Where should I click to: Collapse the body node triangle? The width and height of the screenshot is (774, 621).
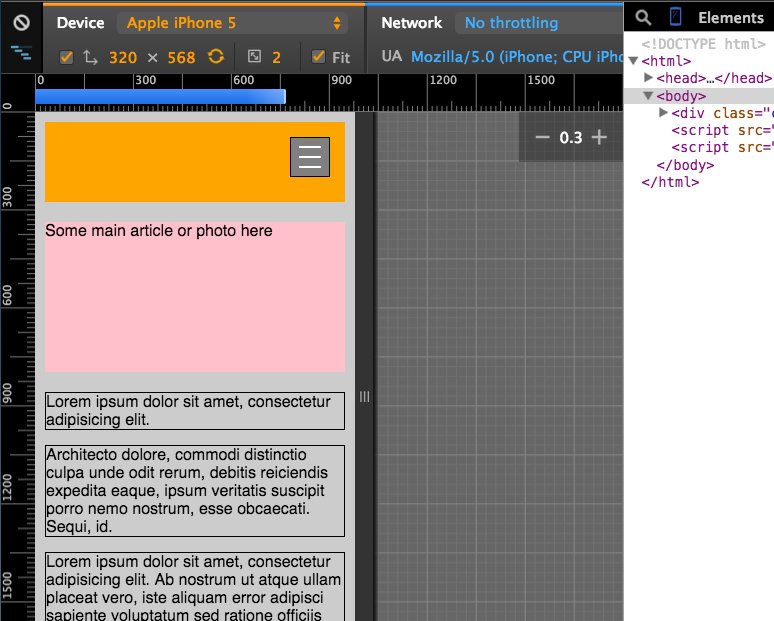[x=649, y=96]
